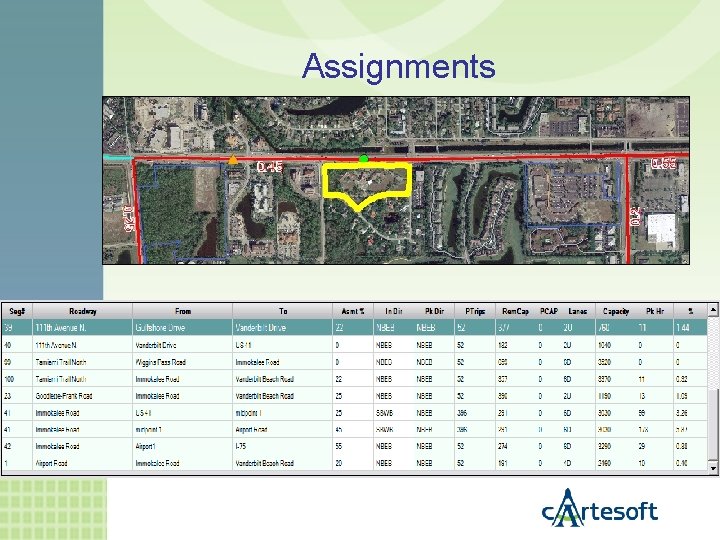Sort by the Roadway column header
This screenshot has height=540, width=720.
click(83, 311)
